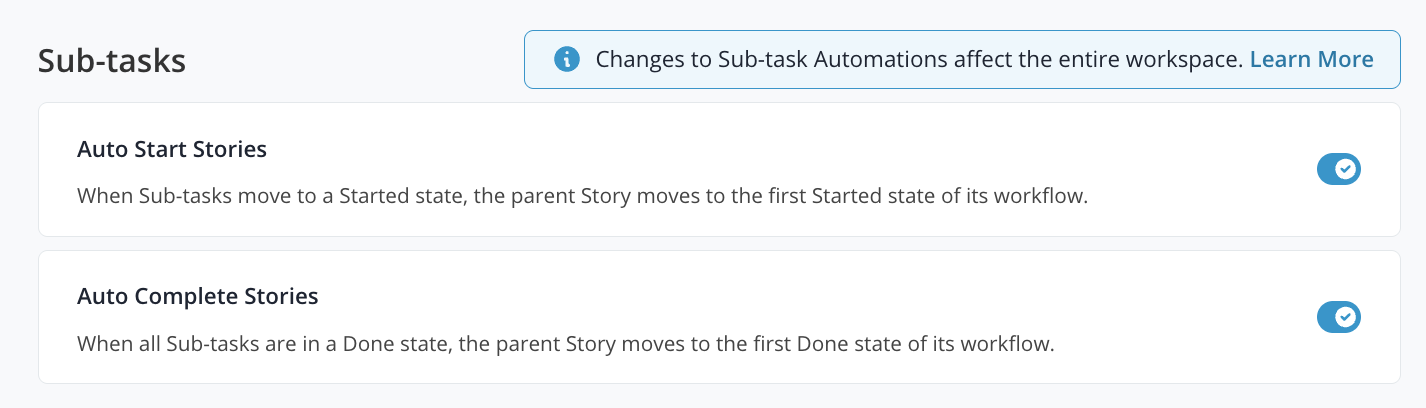Open the Learn More link
This screenshot has height=408, width=1426.
(1311, 59)
